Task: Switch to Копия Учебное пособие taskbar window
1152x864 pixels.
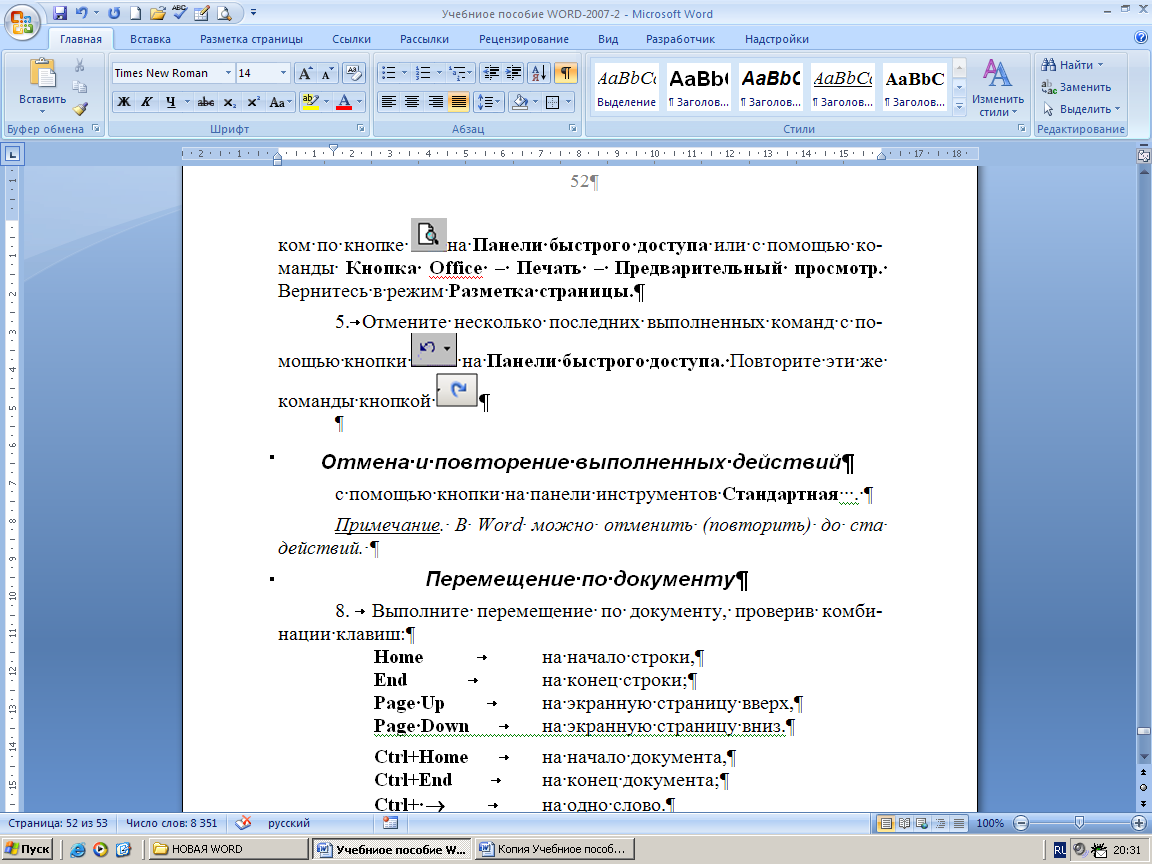Action: coord(555,849)
